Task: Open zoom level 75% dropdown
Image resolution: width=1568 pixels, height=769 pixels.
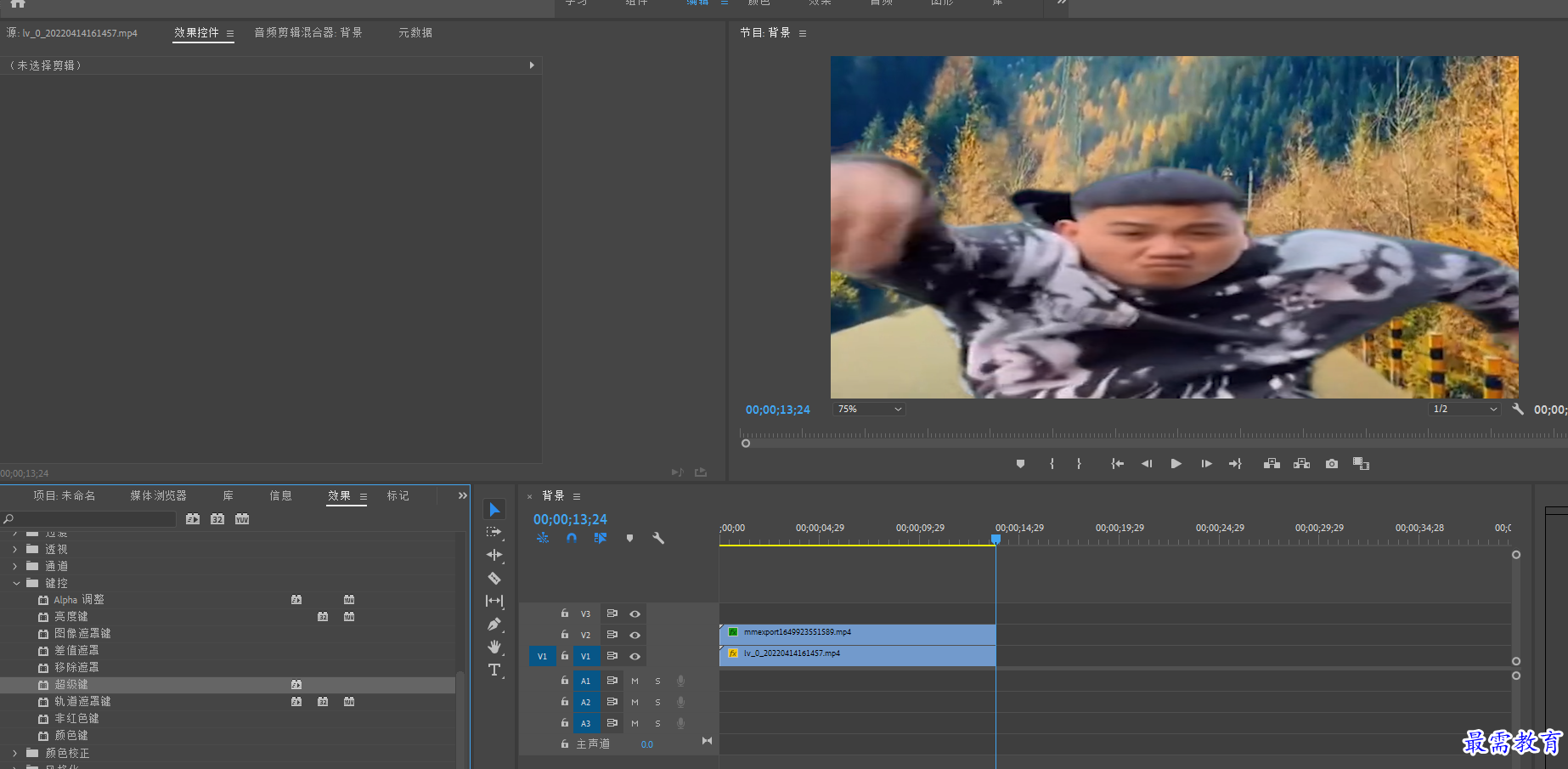Action: (x=868, y=410)
